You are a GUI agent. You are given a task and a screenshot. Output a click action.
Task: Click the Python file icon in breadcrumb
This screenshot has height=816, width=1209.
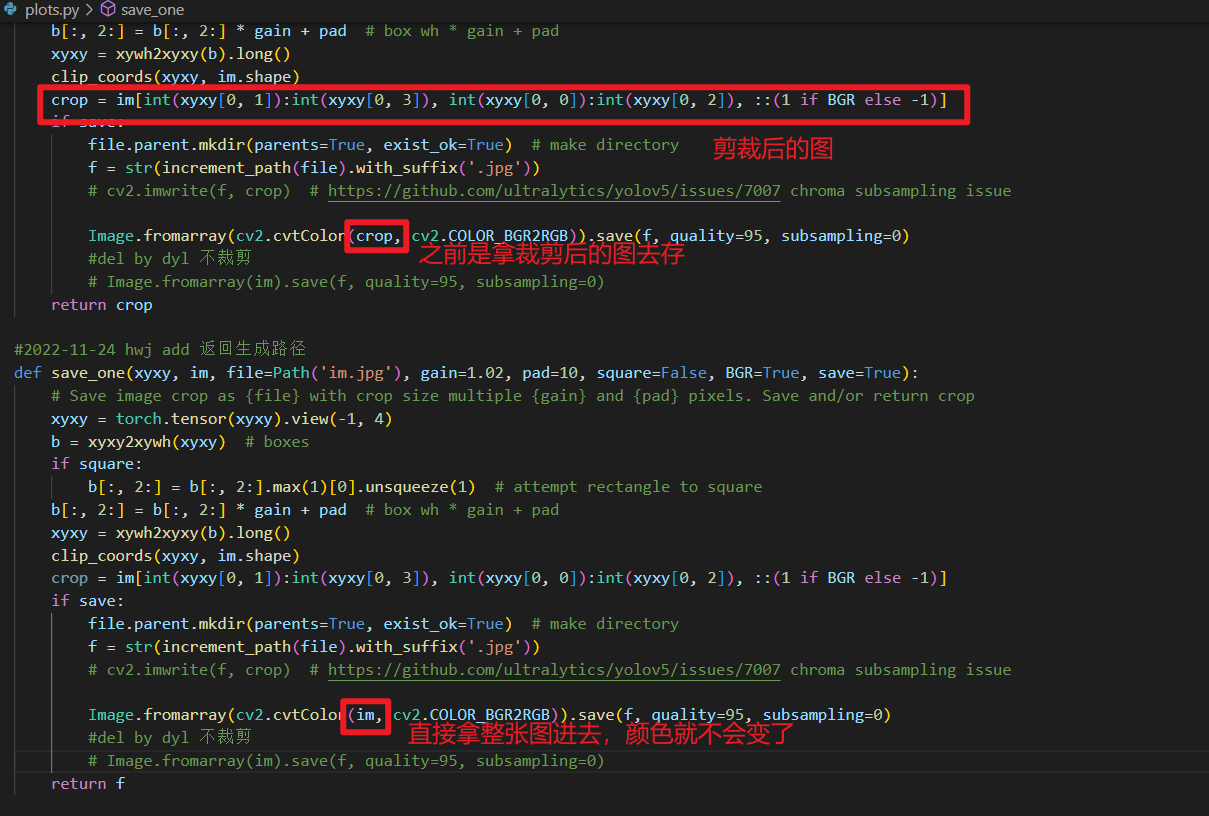pos(11,9)
